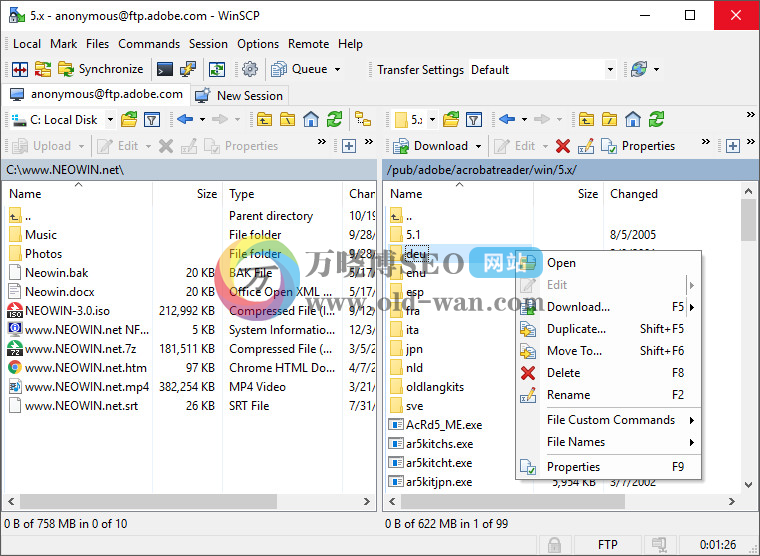This screenshot has width=760, height=556.
Task: Open the Session menu
Action: (208, 44)
